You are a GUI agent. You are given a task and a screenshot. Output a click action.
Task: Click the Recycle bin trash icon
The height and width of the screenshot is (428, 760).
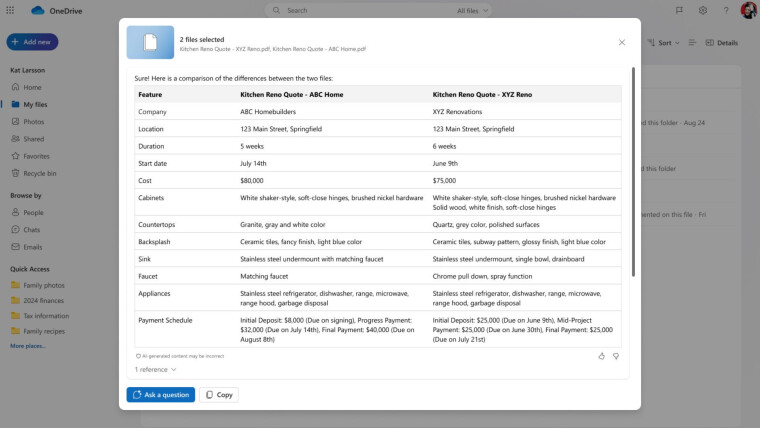click(16, 173)
